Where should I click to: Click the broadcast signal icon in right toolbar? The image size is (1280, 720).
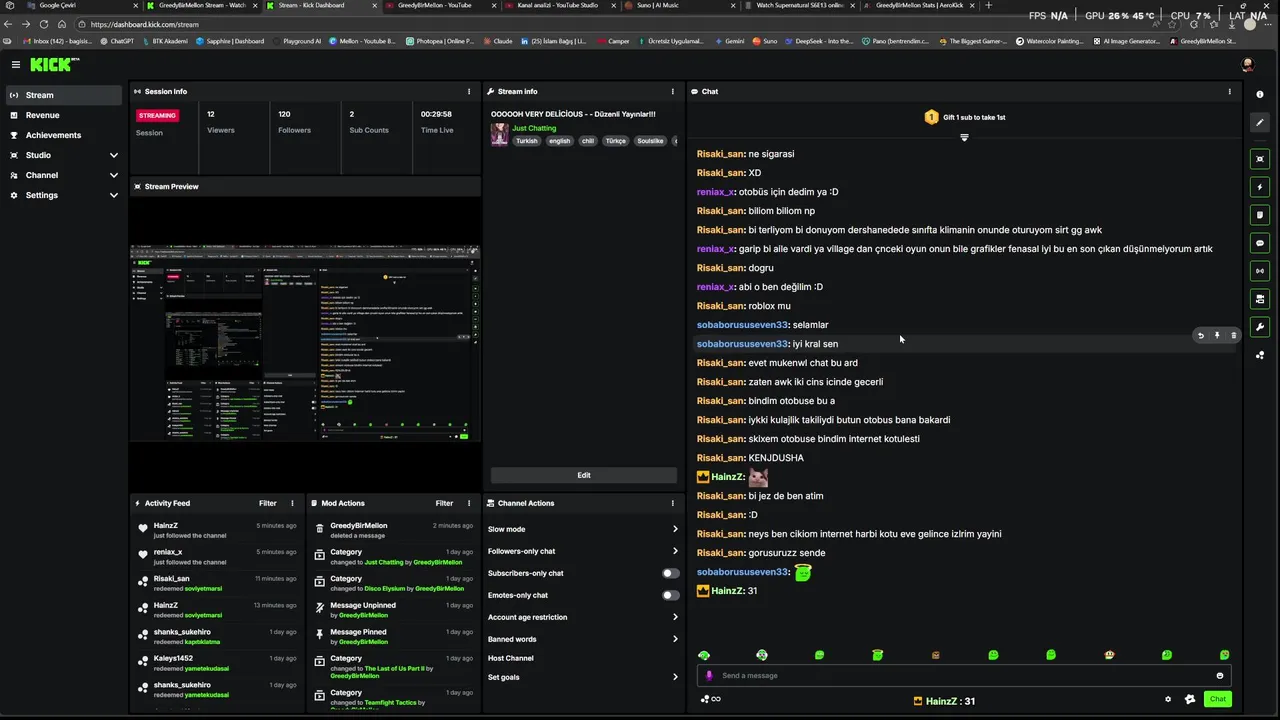pyautogui.click(x=1260, y=270)
